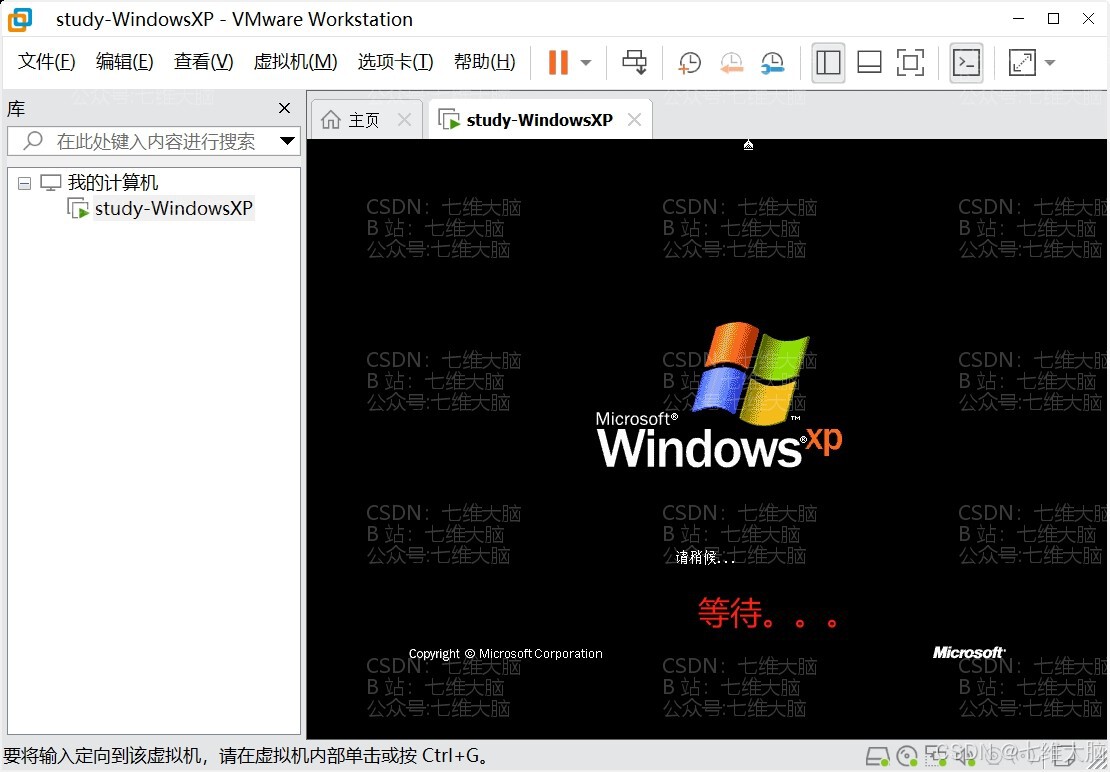This screenshot has height=772, width=1110.
Task: Toggle the console view toolbar button
Action: tap(966, 62)
